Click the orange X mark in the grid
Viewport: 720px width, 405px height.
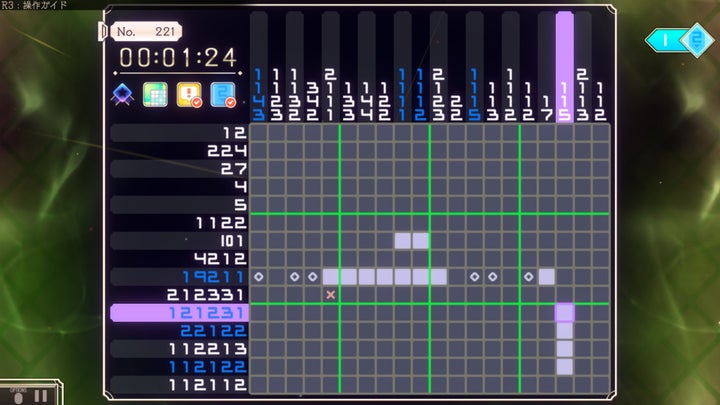tap(331, 295)
